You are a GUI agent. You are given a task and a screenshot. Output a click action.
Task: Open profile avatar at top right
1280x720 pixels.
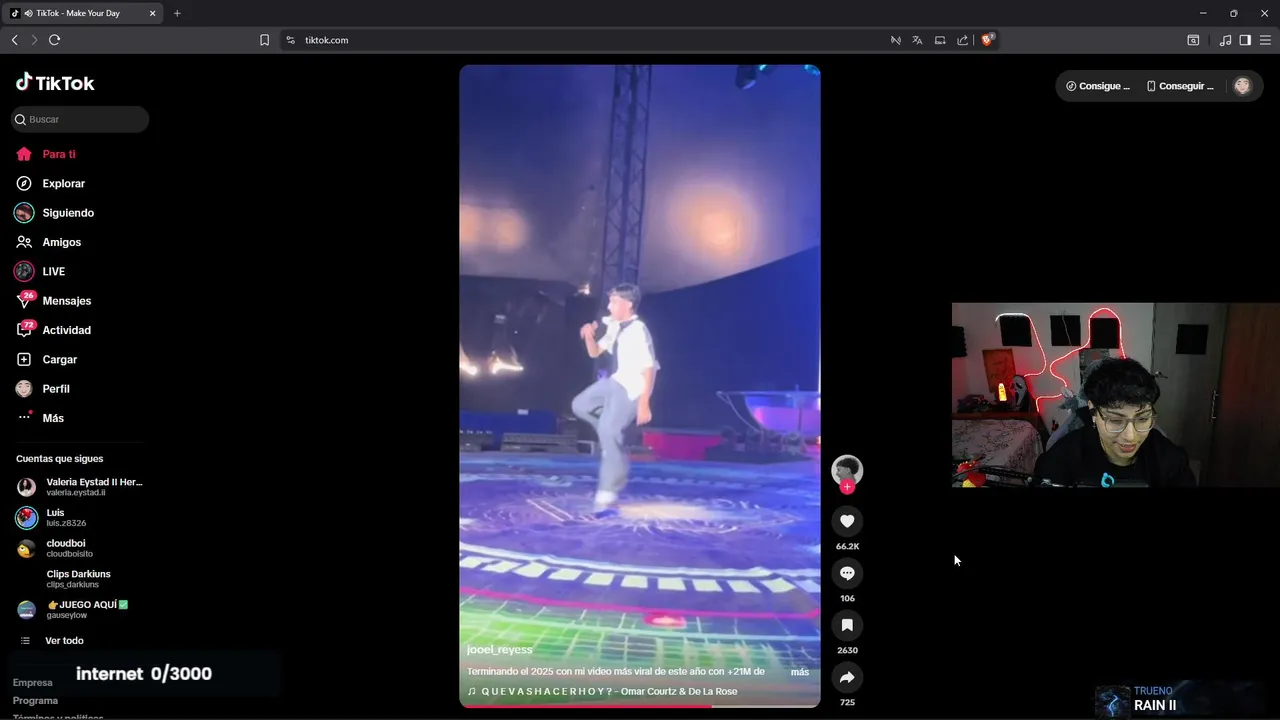[x=1242, y=86]
